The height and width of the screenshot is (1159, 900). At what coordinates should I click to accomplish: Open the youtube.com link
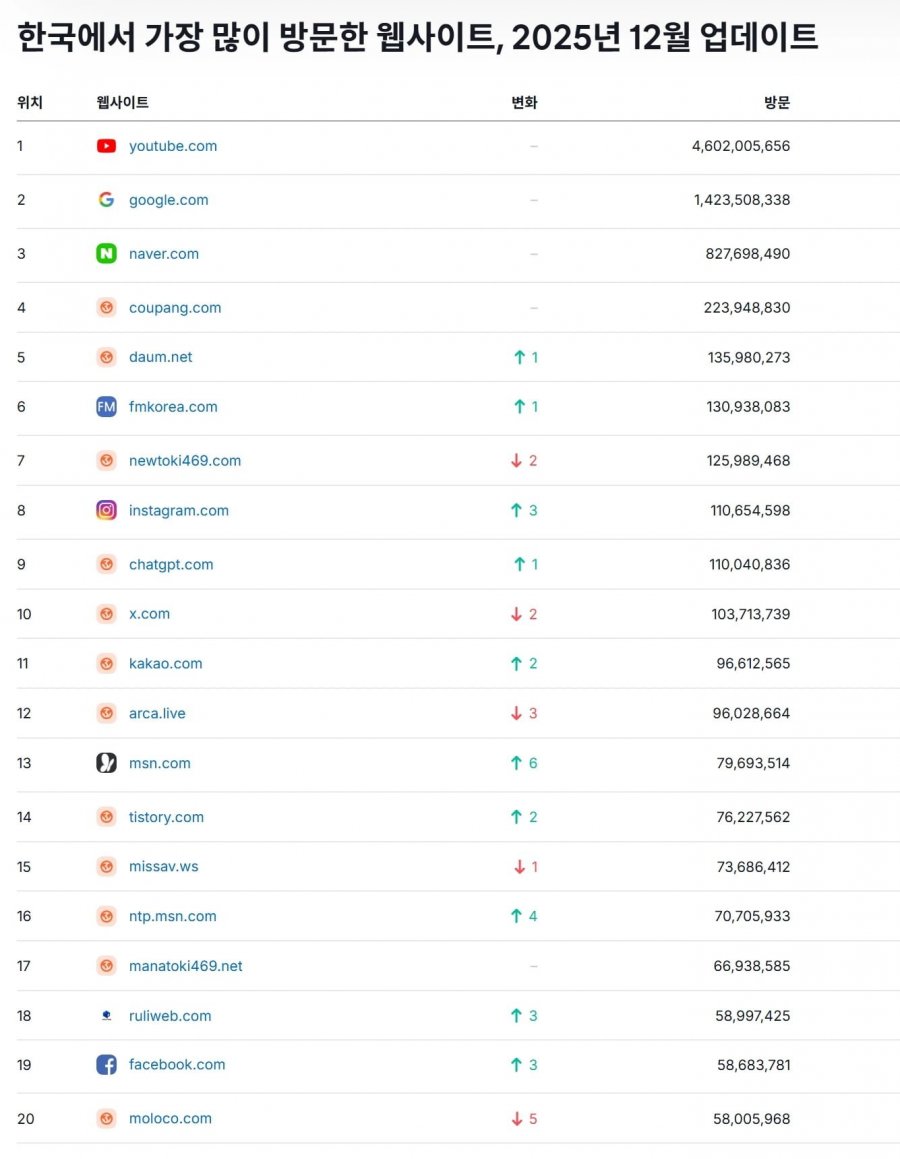pos(173,146)
